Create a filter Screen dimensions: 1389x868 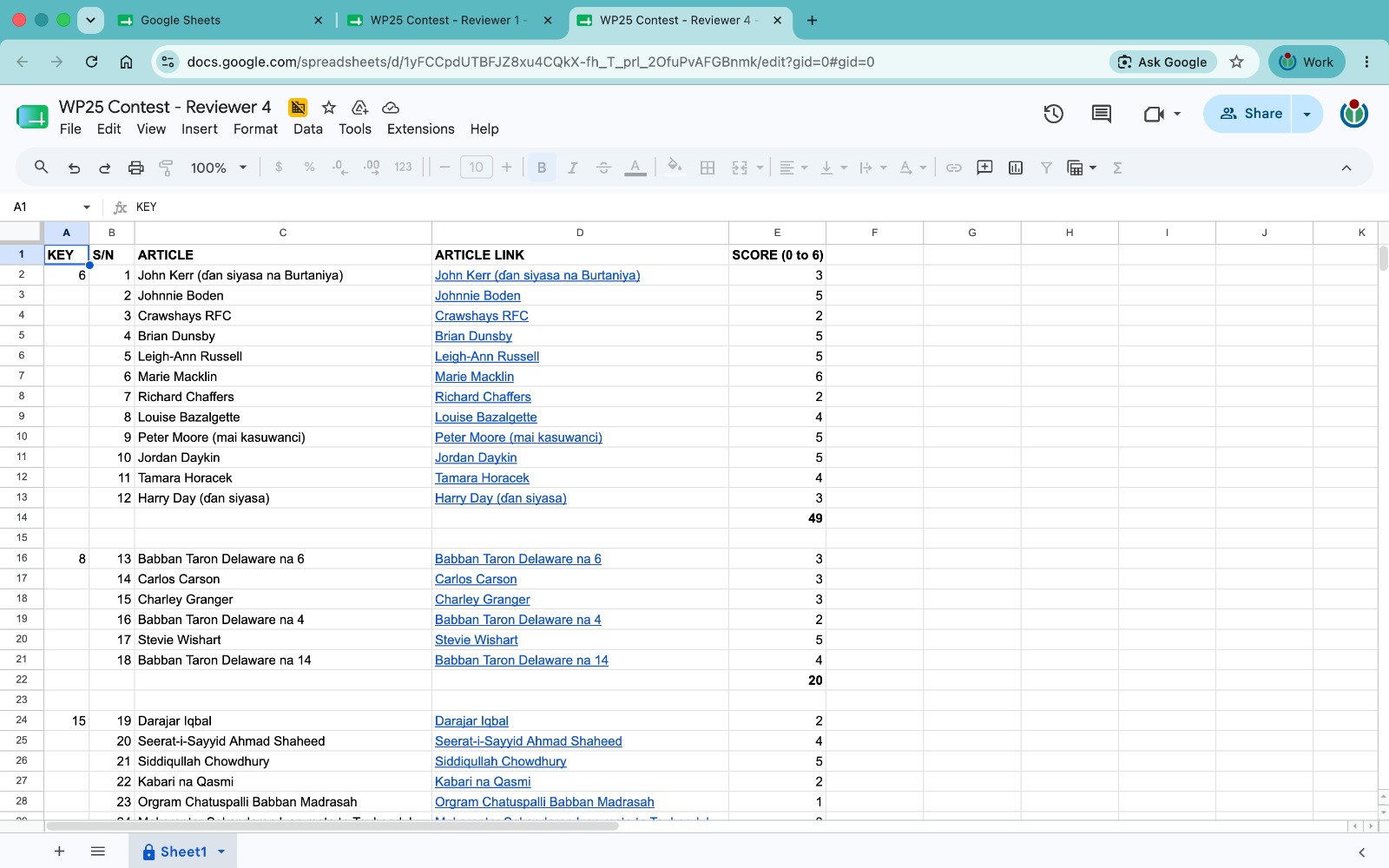click(1046, 168)
